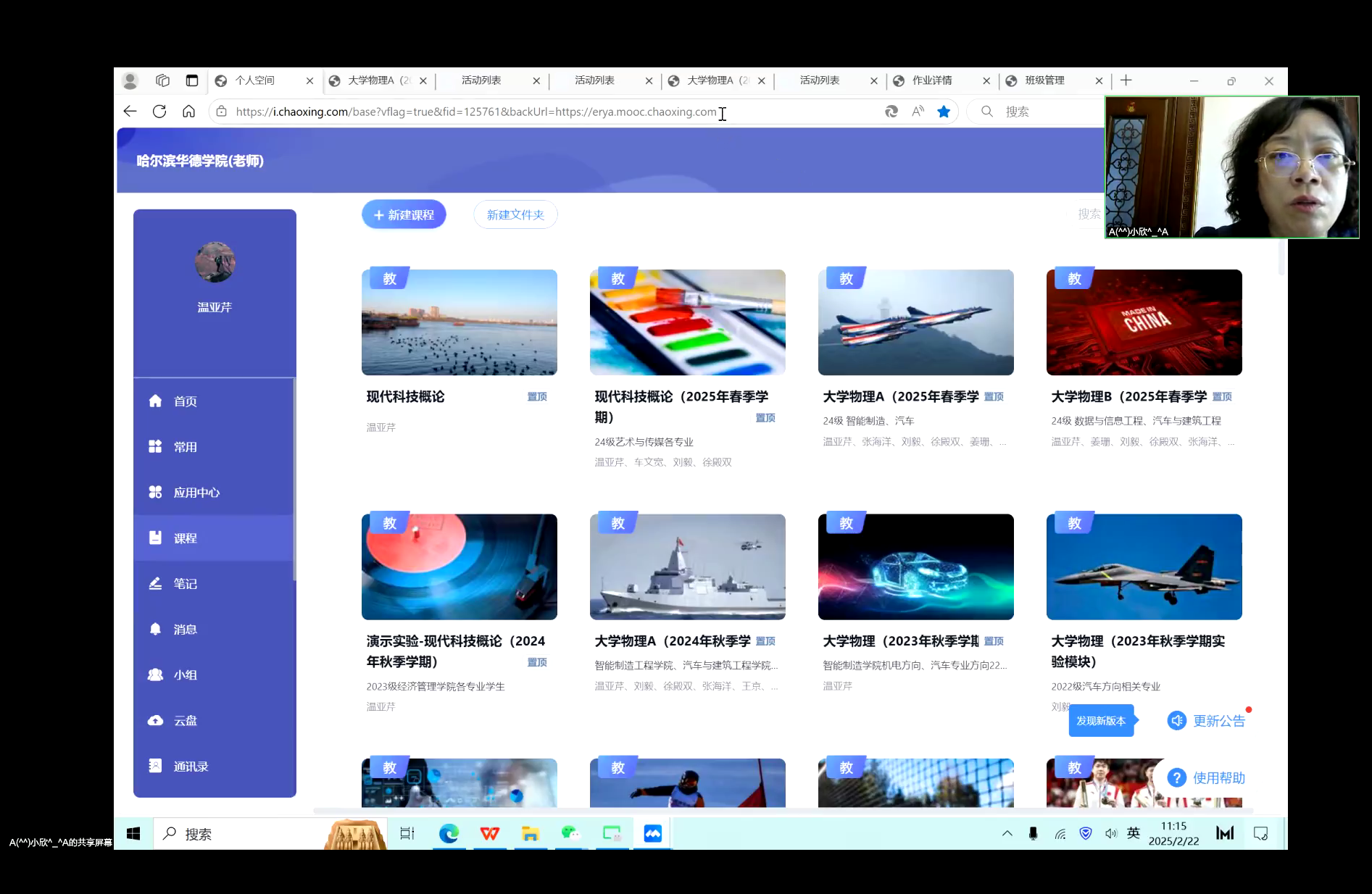Viewport: 1372px width, 894px height.
Task: Open the 笔记 notes section
Action: coord(185,584)
